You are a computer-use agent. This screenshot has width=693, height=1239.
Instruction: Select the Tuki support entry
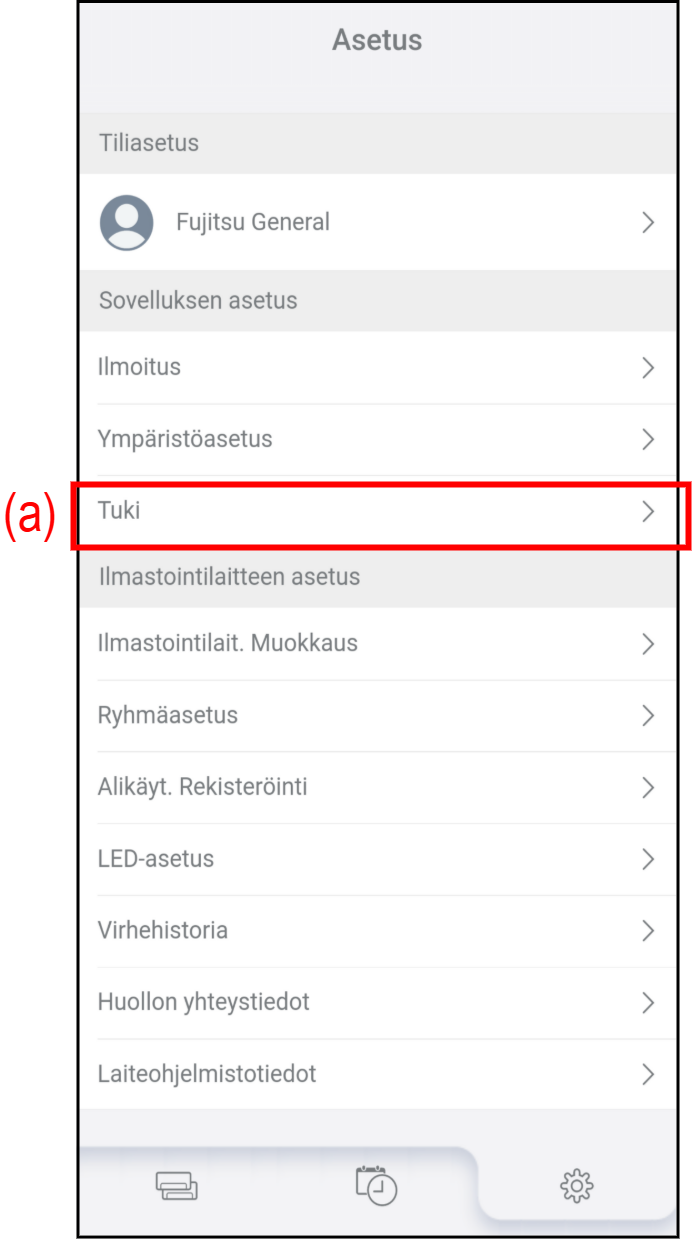(120, 511)
